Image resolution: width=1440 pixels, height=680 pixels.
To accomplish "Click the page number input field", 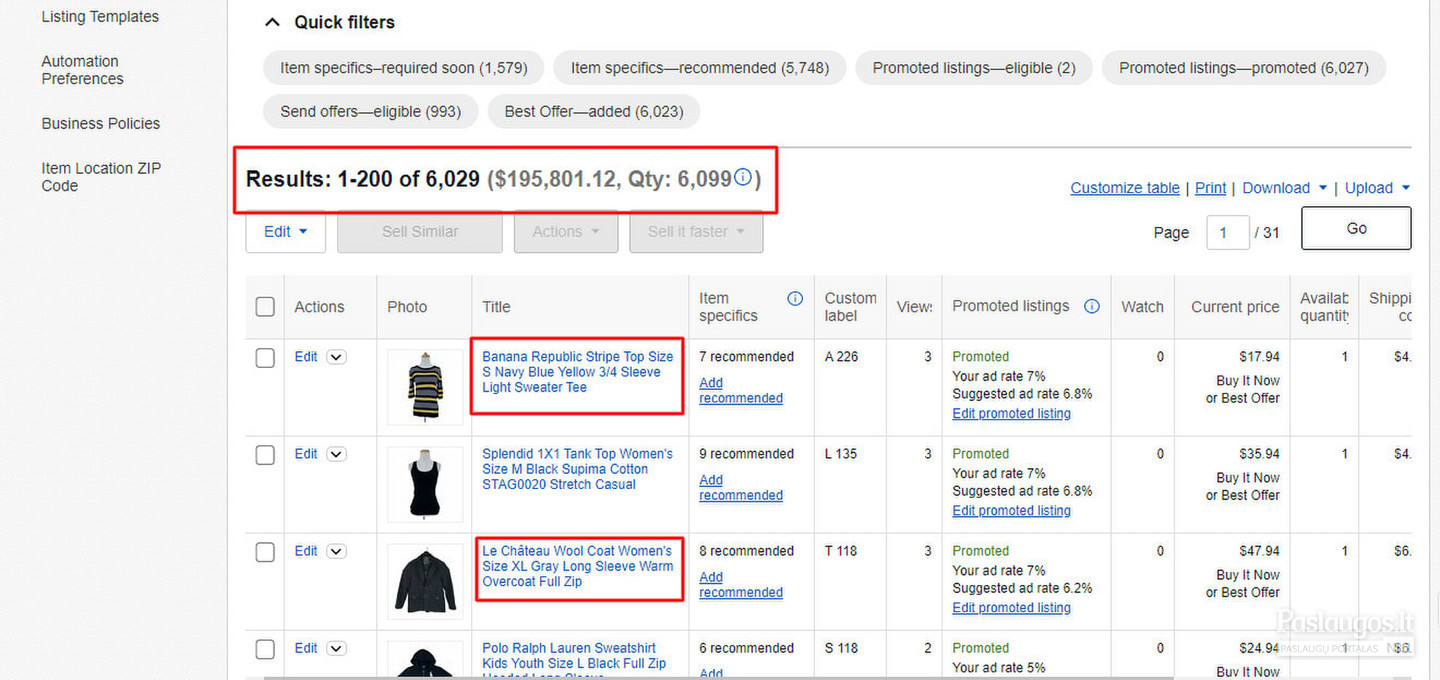I will [x=1228, y=232].
